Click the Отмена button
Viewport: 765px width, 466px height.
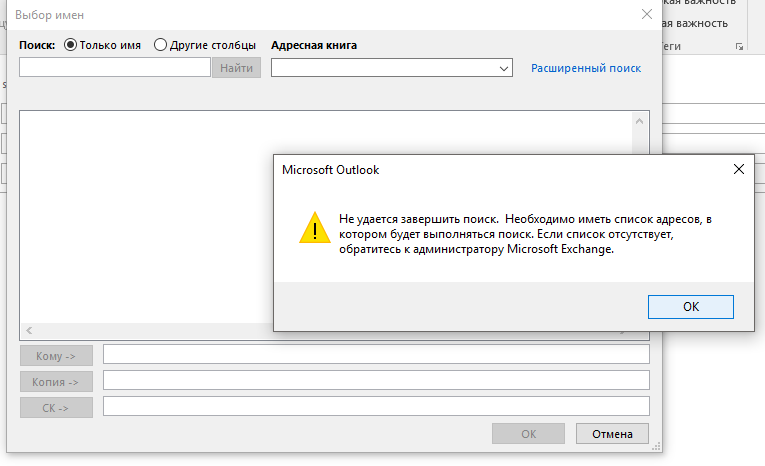612,434
